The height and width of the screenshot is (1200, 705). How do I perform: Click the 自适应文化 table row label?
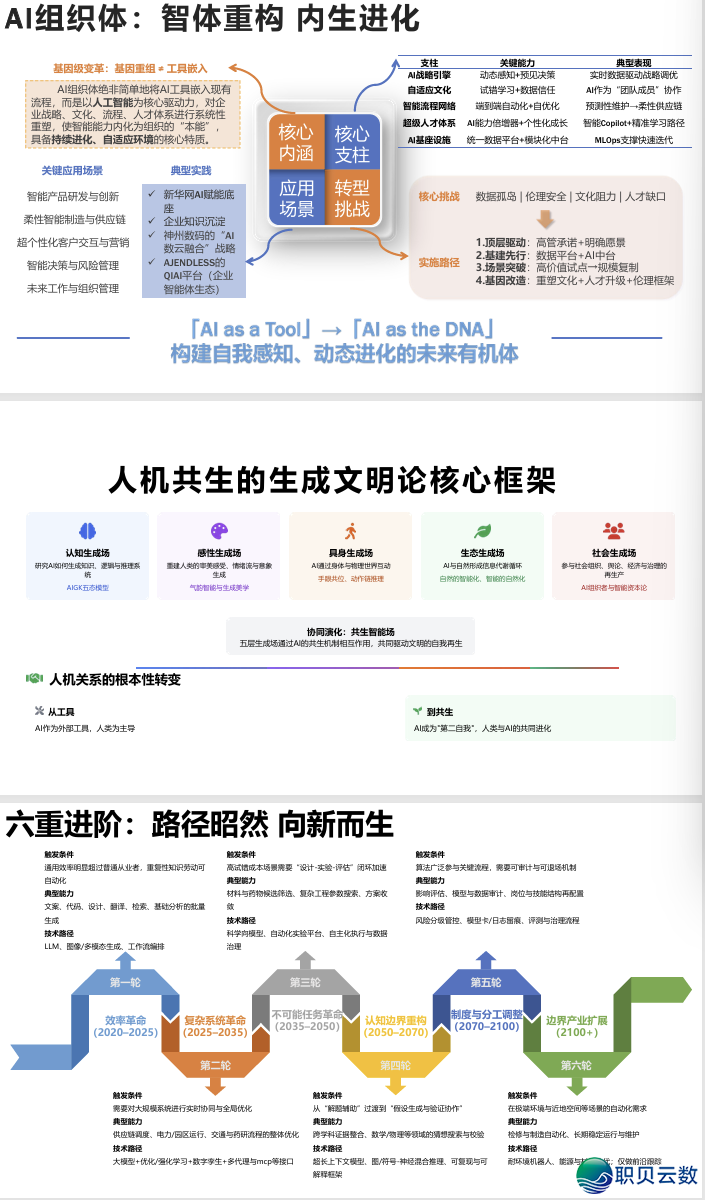430,90
